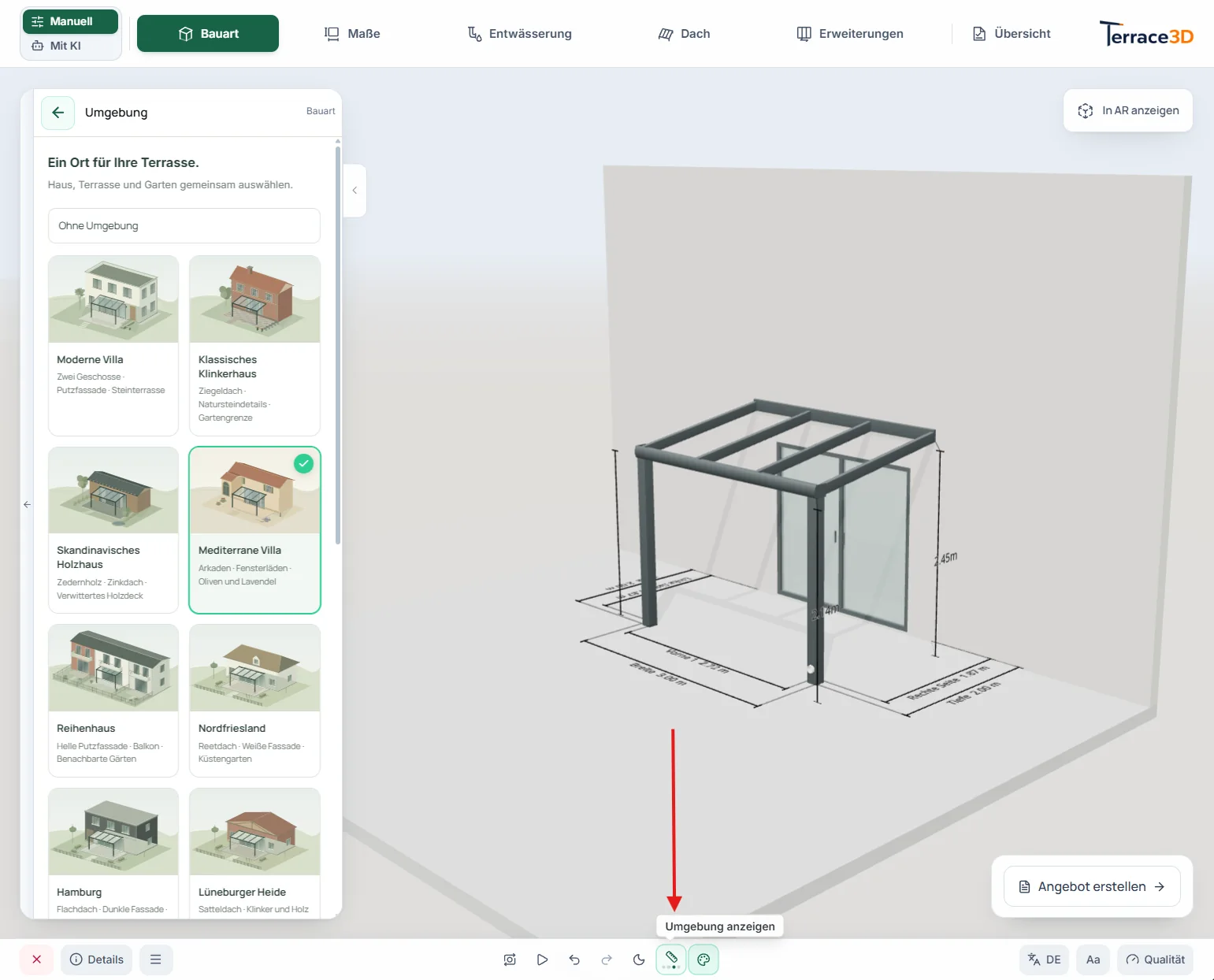The height and width of the screenshot is (980, 1214).
Task: Open the Details info button
Action: point(97,960)
